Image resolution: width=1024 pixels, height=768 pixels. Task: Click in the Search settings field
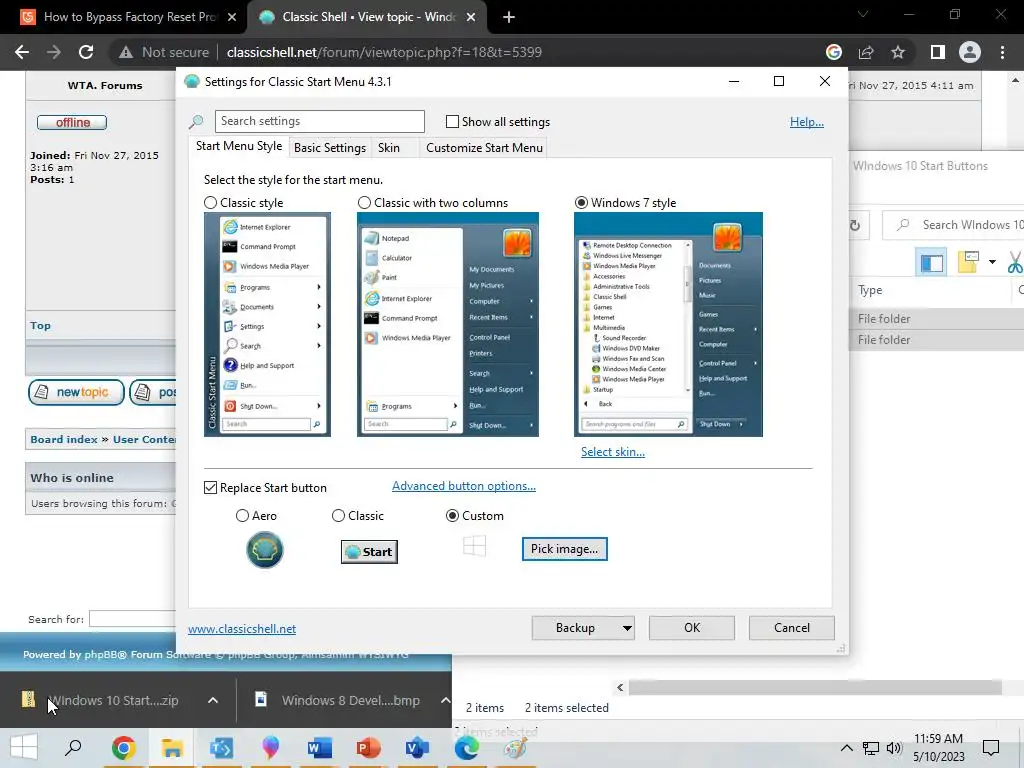tap(320, 121)
